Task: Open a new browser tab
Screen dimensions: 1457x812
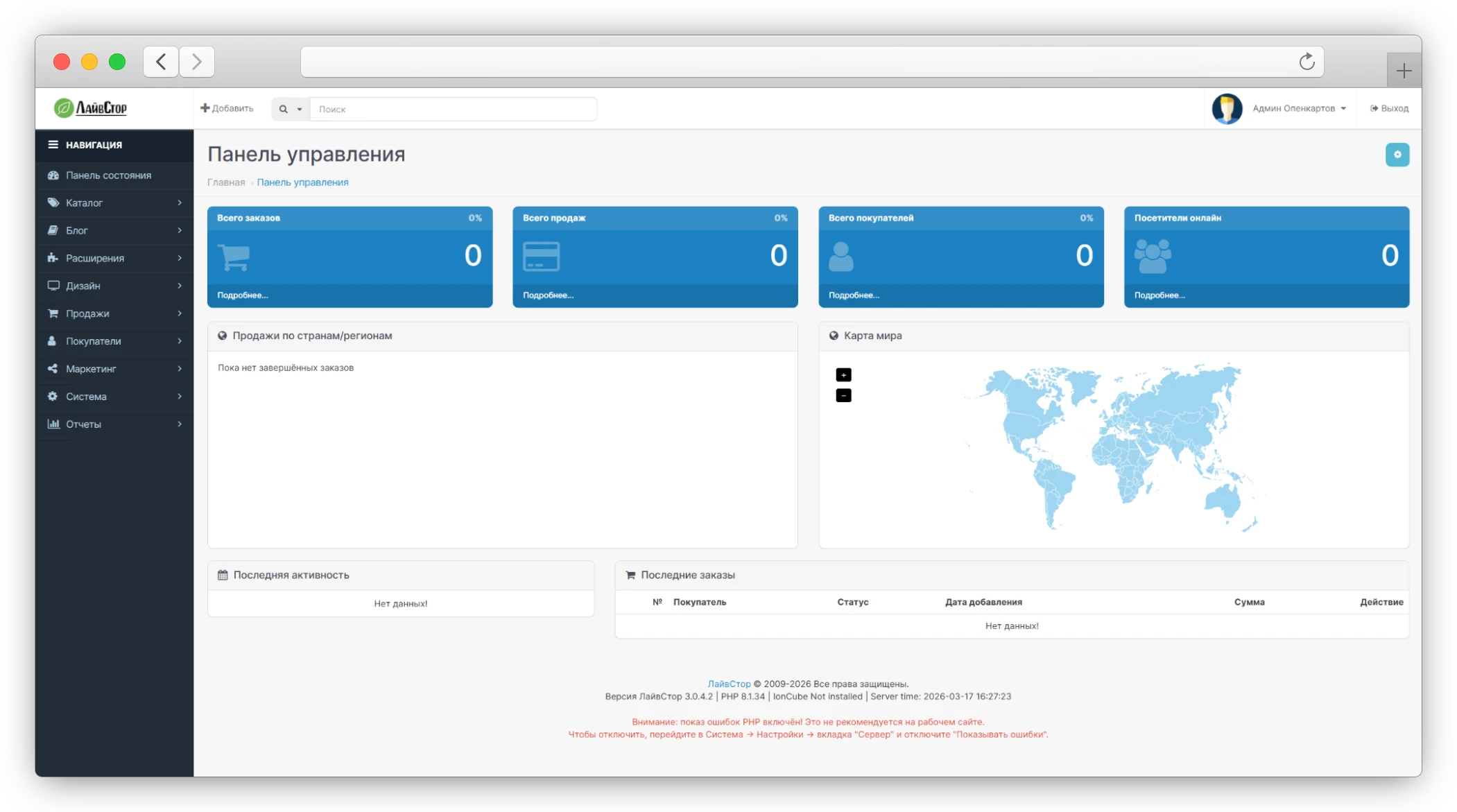Action: (x=1404, y=70)
